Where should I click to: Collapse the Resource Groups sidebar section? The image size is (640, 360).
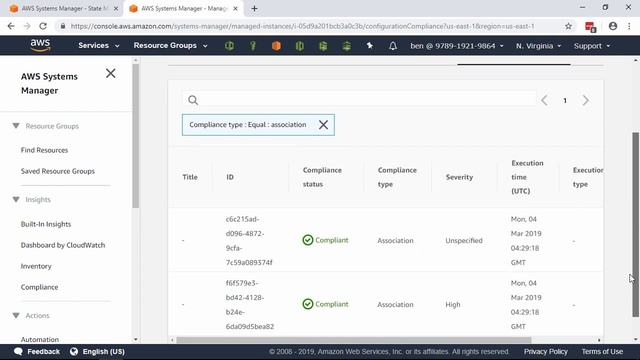16,126
